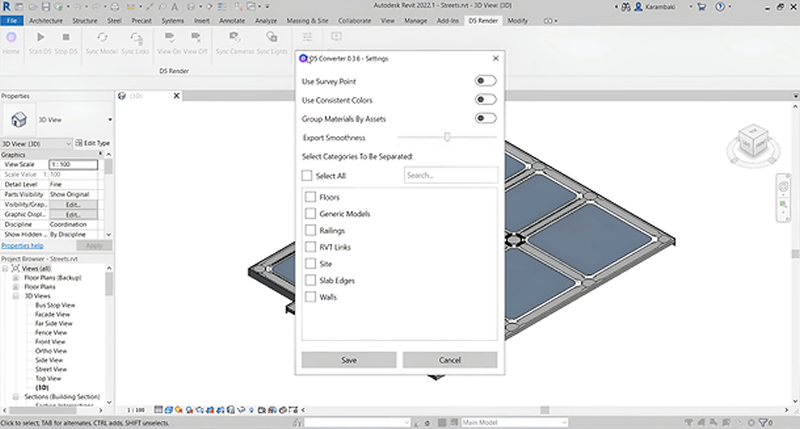
Task: Check the Site category checkbox
Action: pyautogui.click(x=310, y=263)
